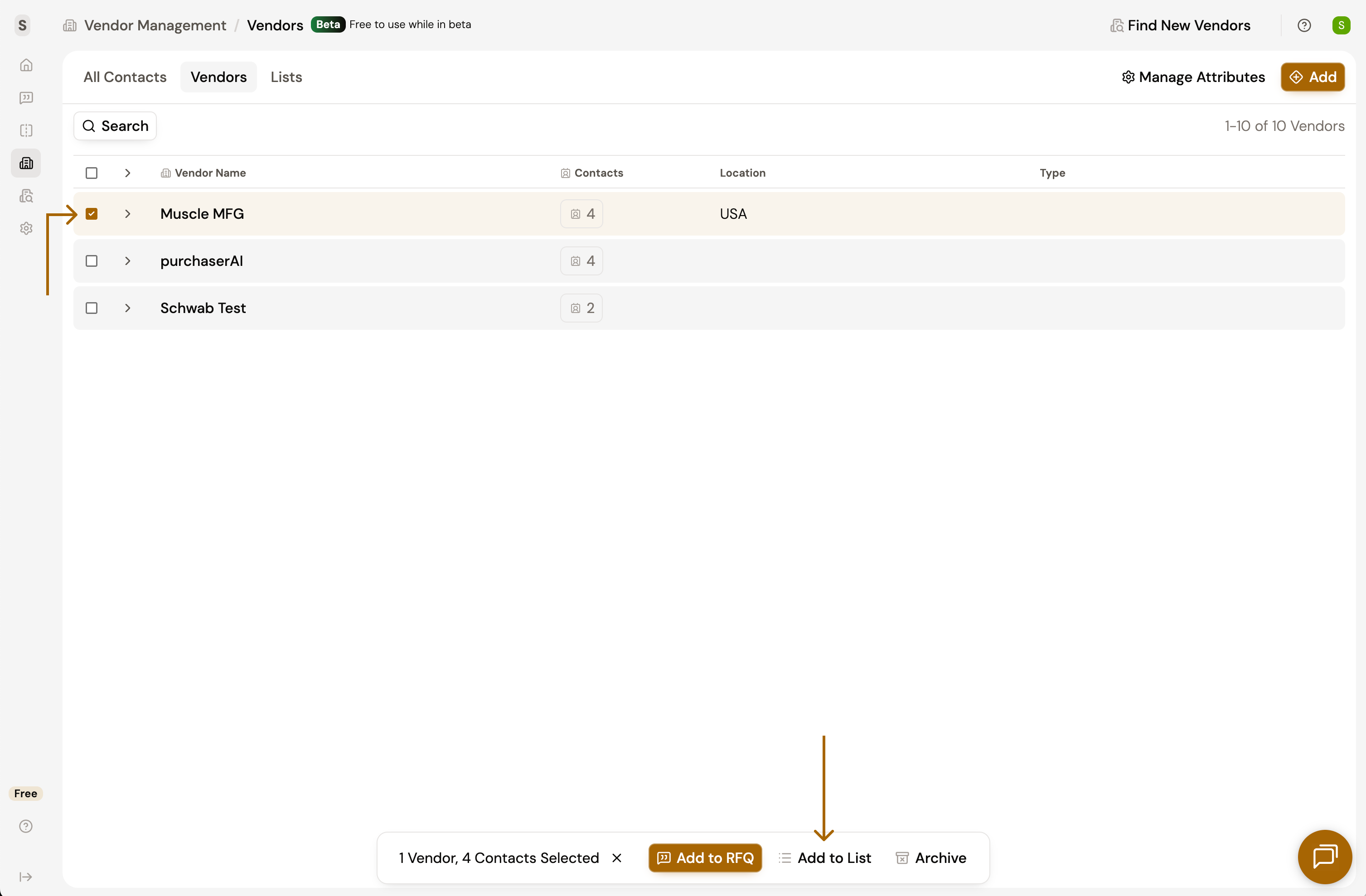
Task: Expand the Schwab Test row chevron
Action: pos(127,308)
